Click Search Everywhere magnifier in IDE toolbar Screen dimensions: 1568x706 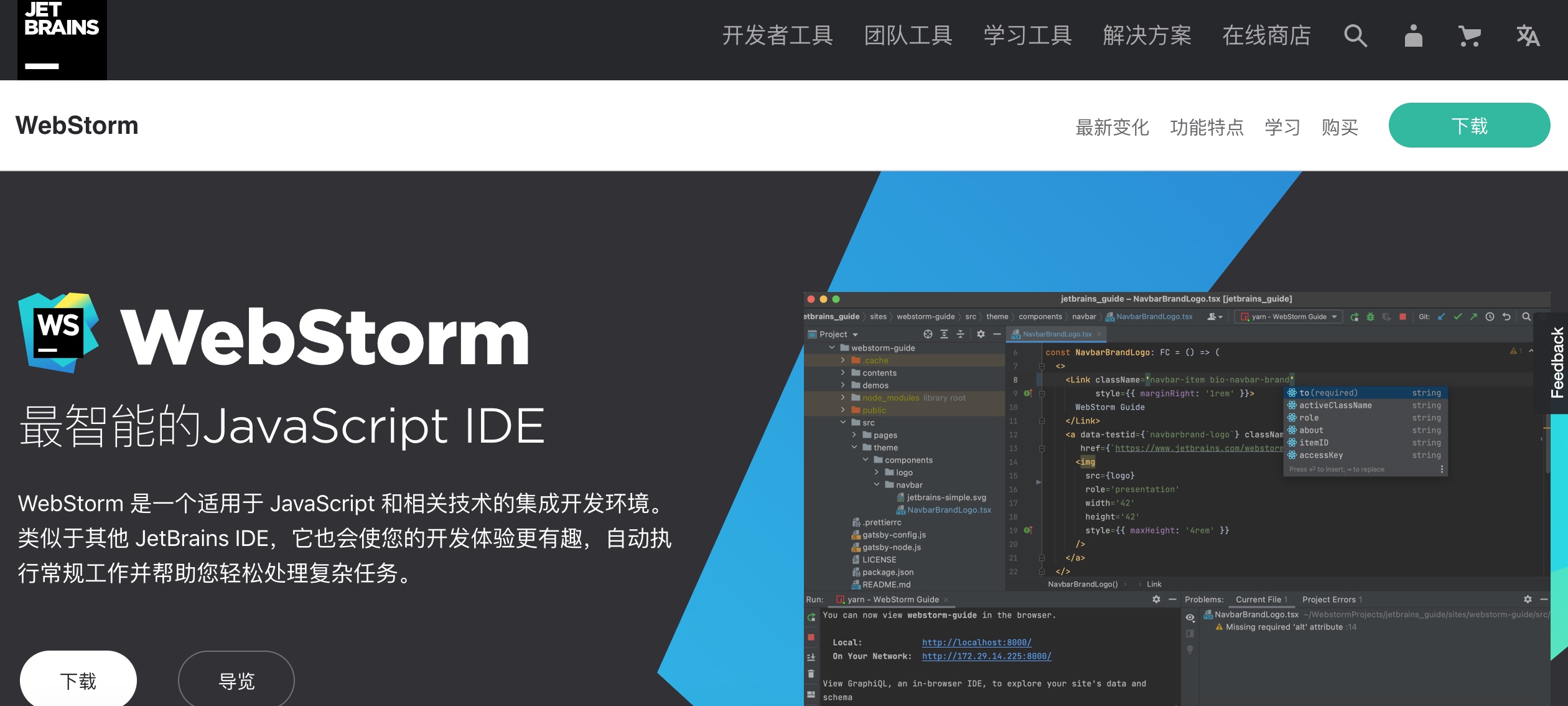[1526, 317]
